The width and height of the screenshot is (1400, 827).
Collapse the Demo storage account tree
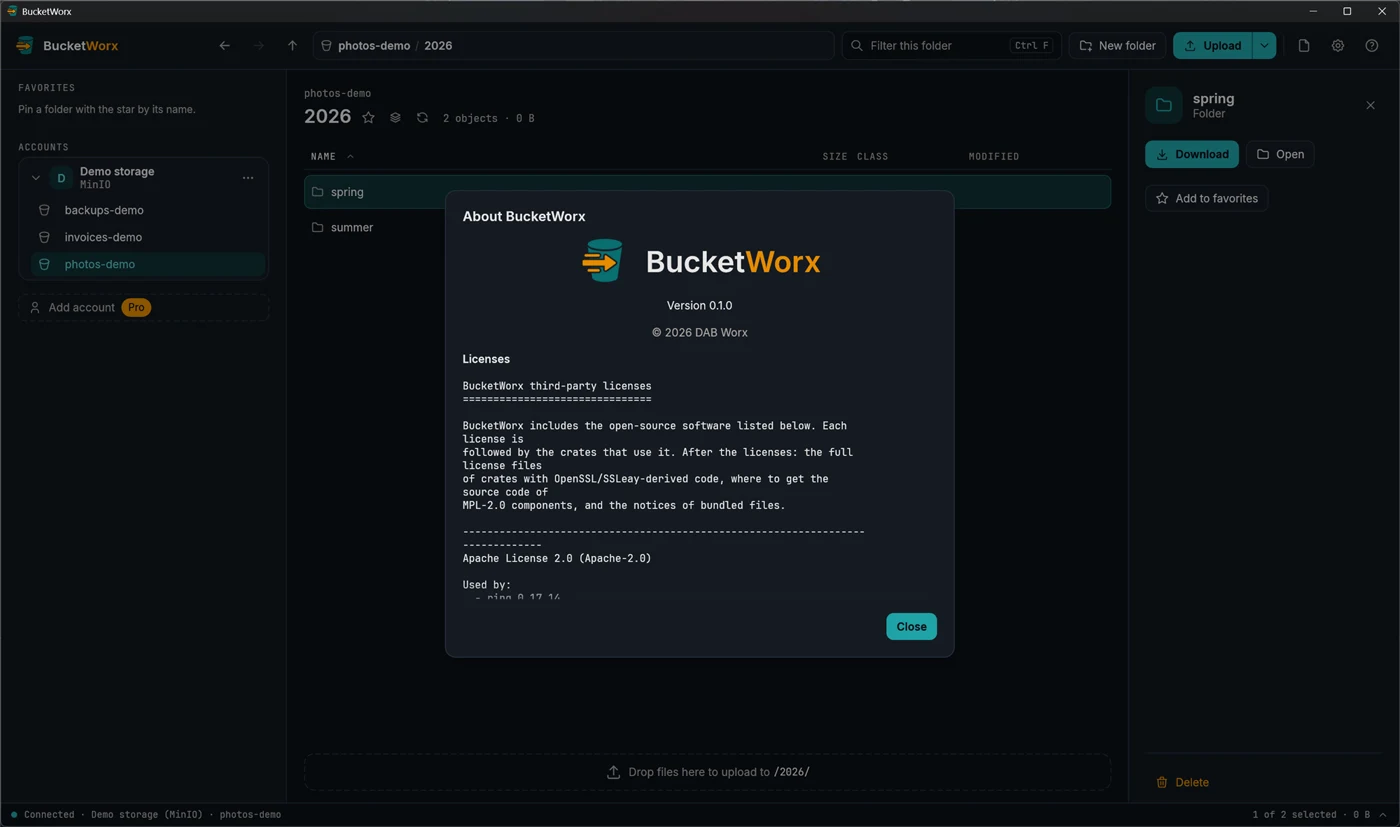point(35,178)
